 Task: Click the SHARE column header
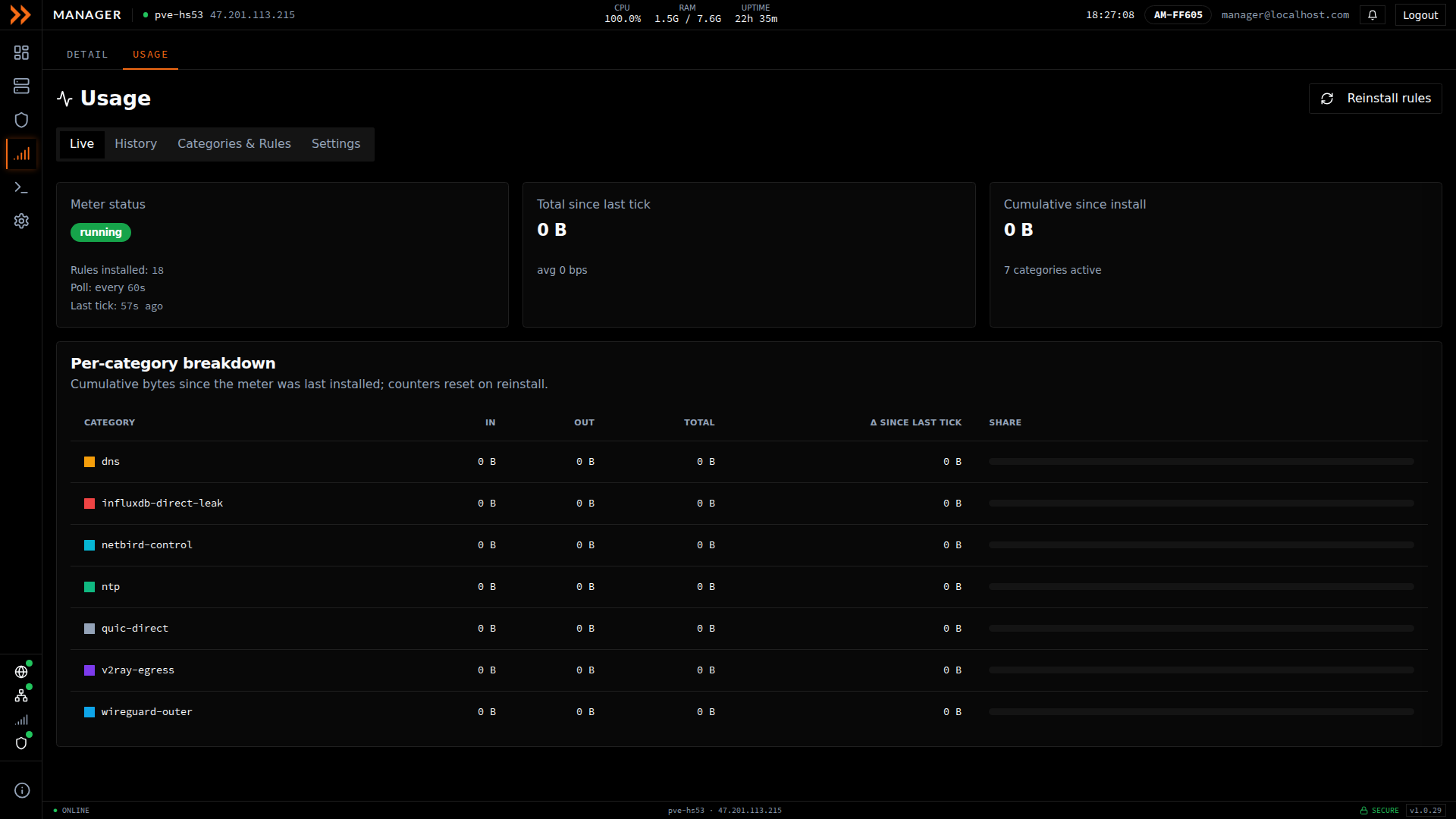click(1005, 422)
